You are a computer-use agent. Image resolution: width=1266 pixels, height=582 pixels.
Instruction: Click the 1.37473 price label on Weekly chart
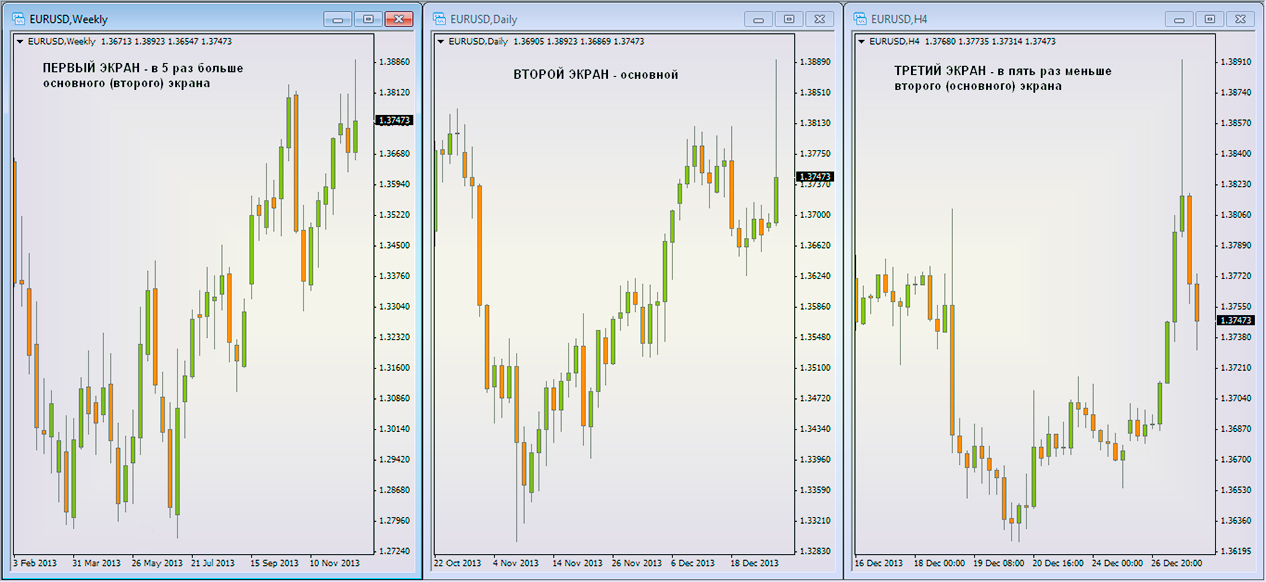tap(394, 120)
